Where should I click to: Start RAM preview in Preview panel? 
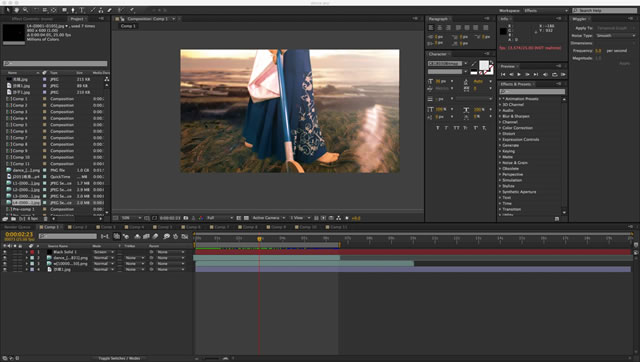(x=563, y=75)
